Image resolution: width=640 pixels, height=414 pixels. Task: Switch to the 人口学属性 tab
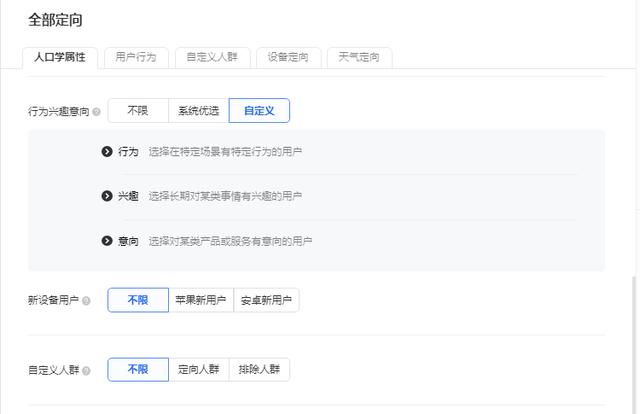pos(60,57)
